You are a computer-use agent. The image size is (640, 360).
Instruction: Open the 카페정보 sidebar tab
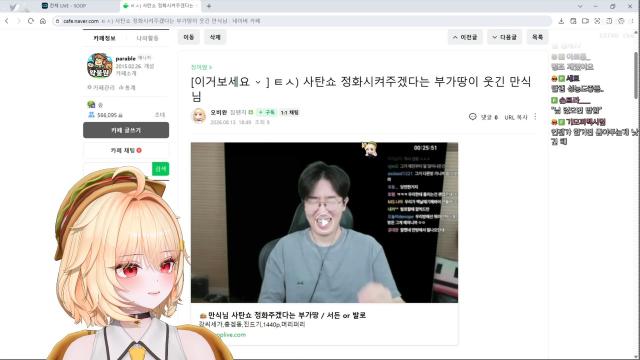click(x=104, y=38)
